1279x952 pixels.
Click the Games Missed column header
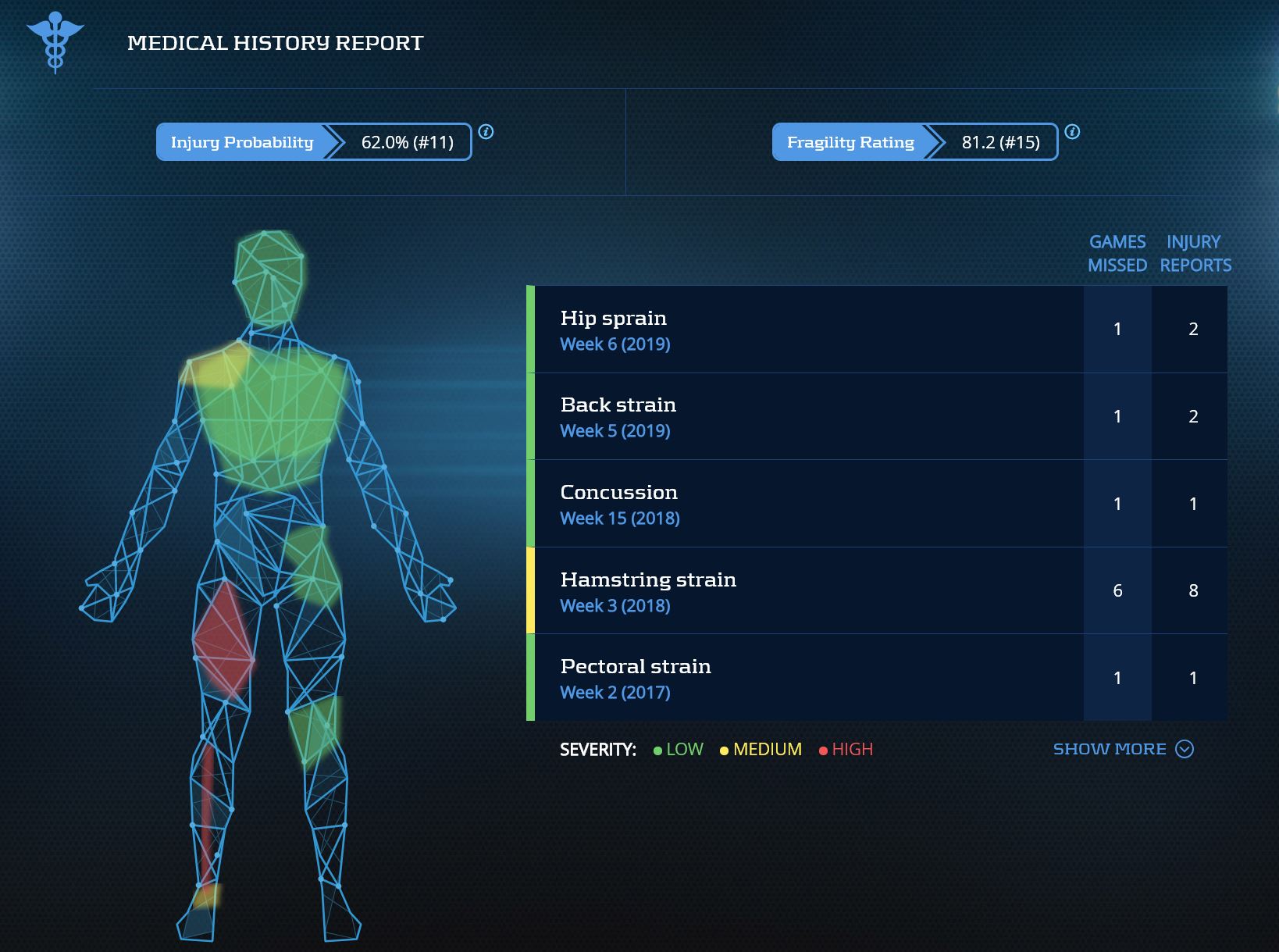point(1117,254)
